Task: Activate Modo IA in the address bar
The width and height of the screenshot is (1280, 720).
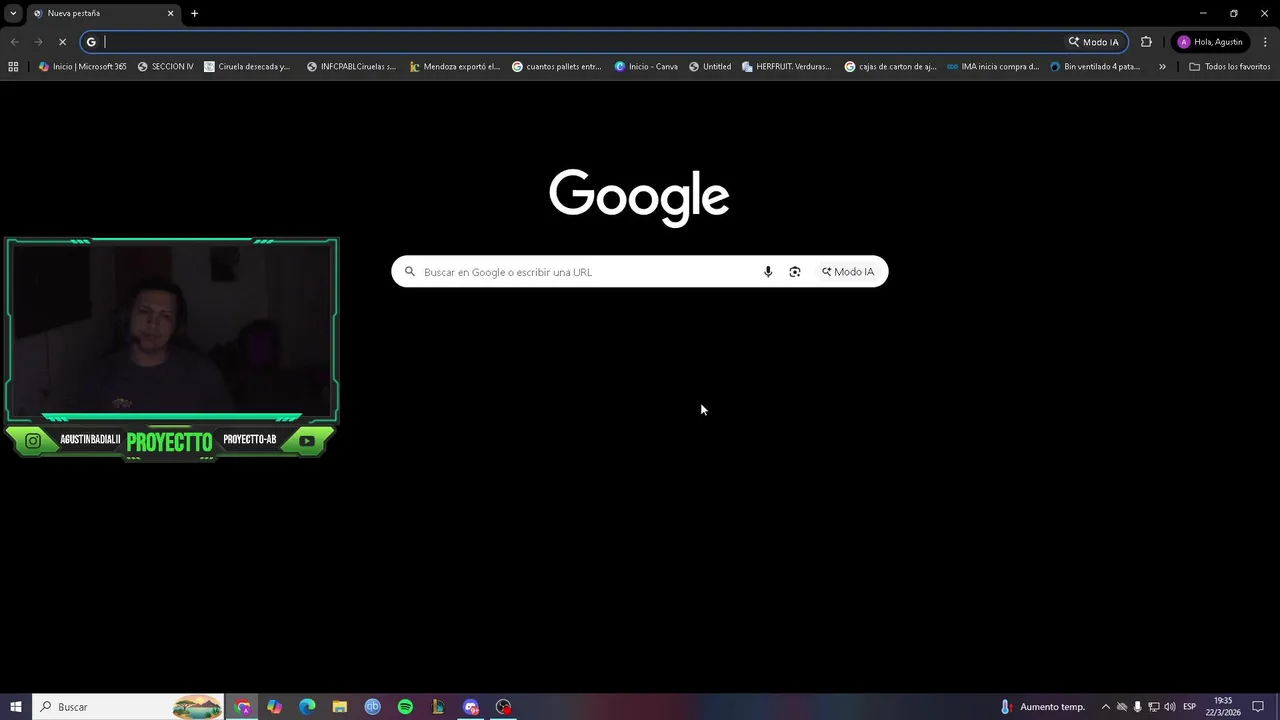Action: click(x=1094, y=42)
